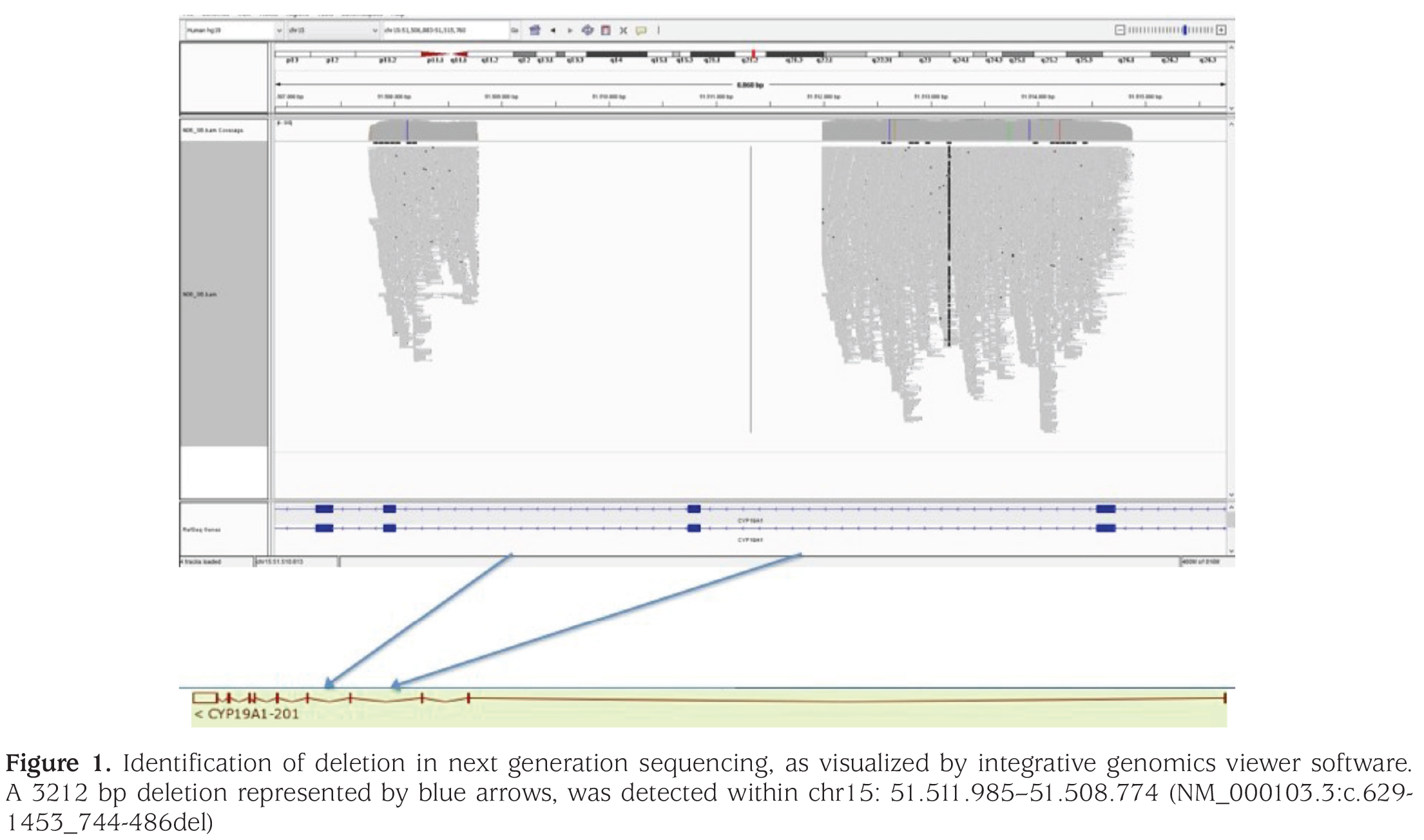
Task: Click the RefSeq Genes track label
Action: (x=202, y=530)
